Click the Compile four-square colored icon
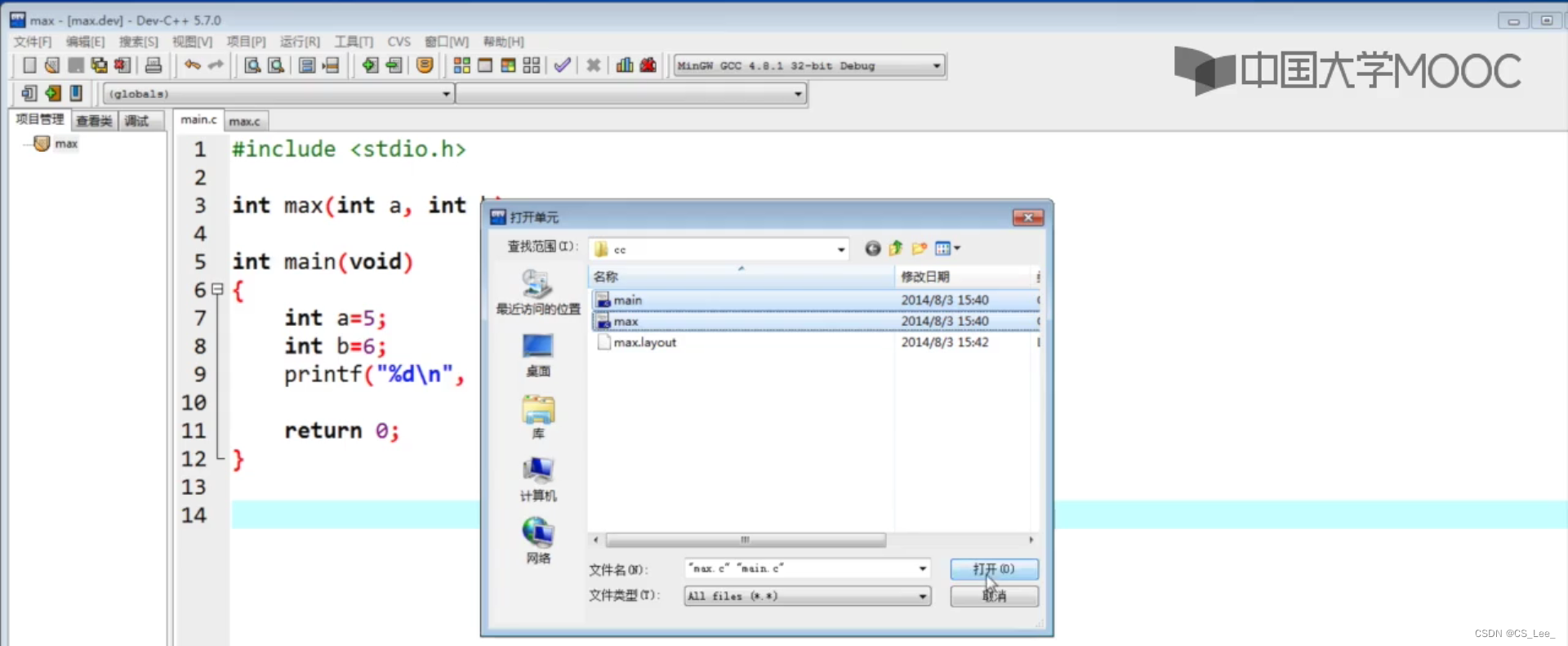 click(x=461, y=65)
